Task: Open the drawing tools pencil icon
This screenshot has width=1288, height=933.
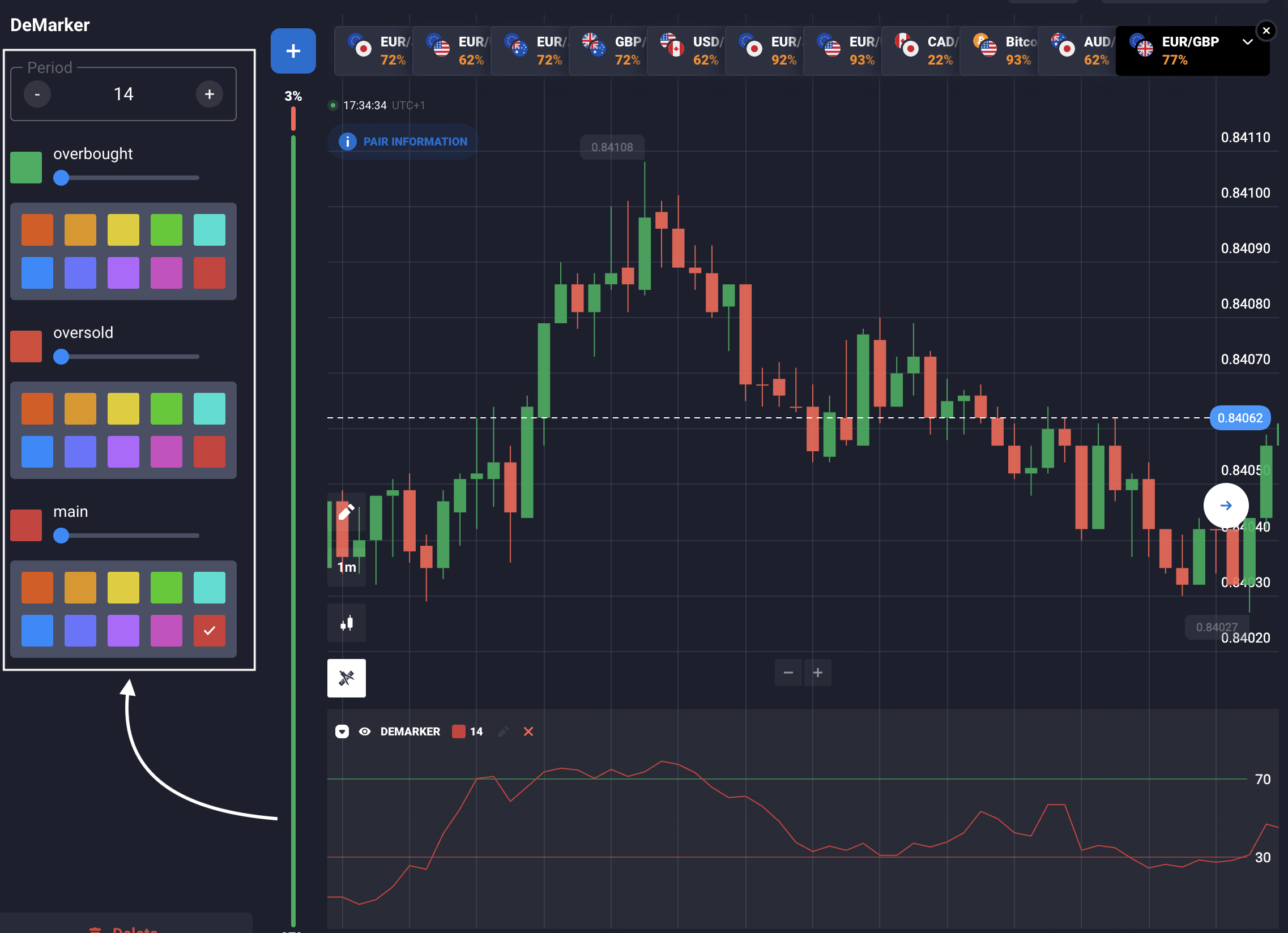Action: 347,512
